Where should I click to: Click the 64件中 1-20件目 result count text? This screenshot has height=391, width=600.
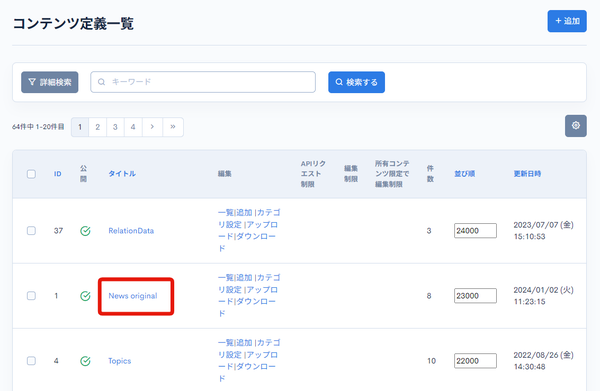(x=38, y=127)
